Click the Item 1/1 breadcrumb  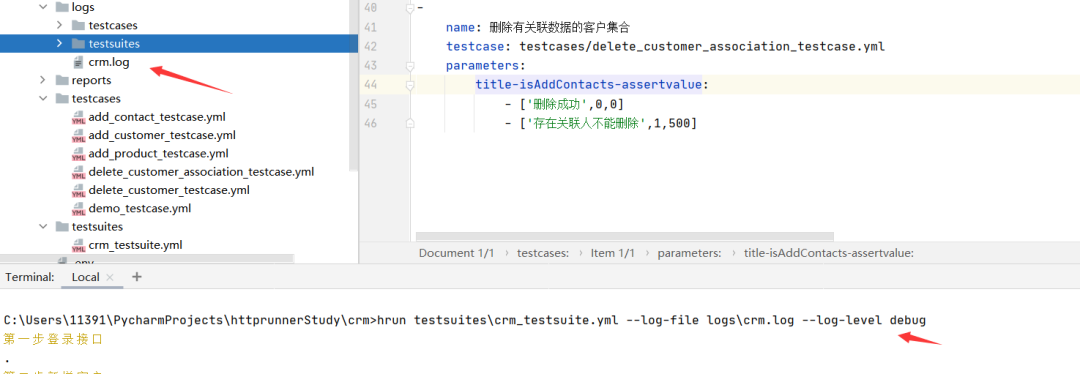coord(612,253)
